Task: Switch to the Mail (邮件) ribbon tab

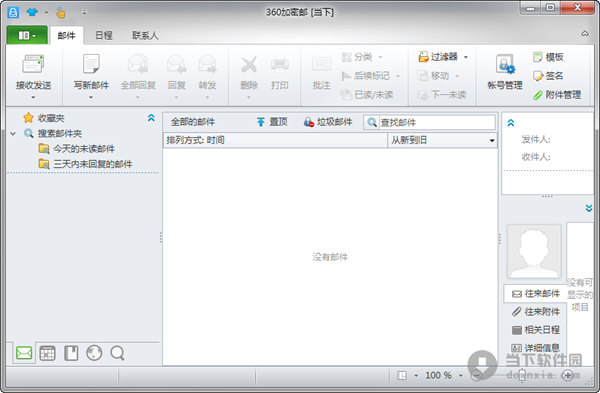Action: (67, 36)
